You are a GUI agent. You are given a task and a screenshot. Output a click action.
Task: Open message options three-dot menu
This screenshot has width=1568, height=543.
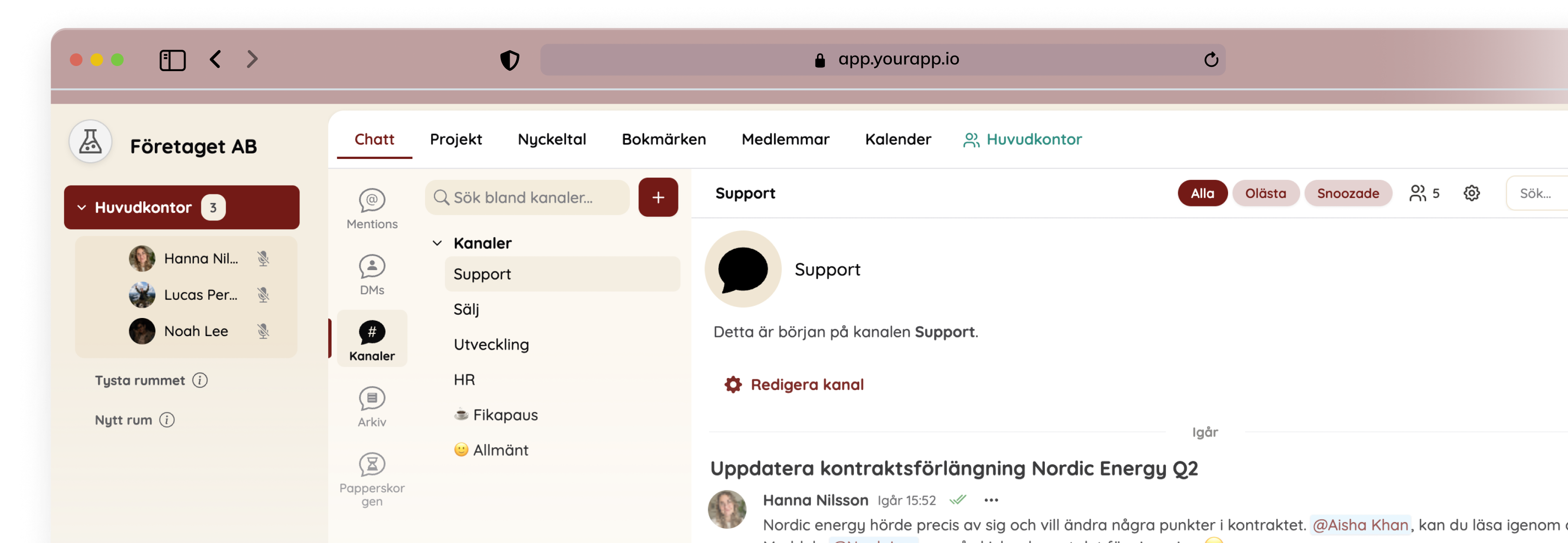pos(990,500)
